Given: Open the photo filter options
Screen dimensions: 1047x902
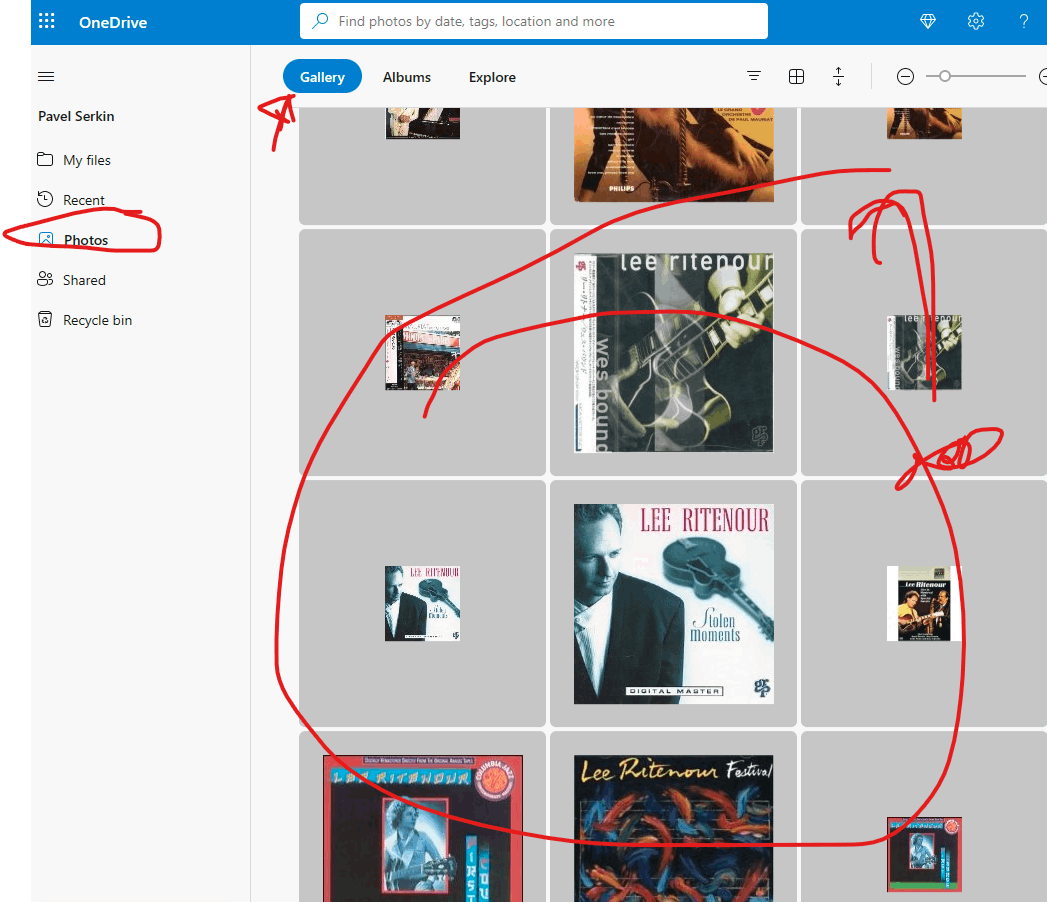Looking at the screenshot, I should pos(753,76).
